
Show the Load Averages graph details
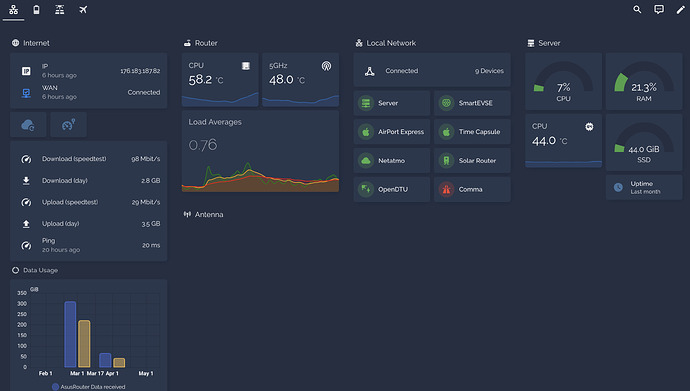click(x=261, y=151)
